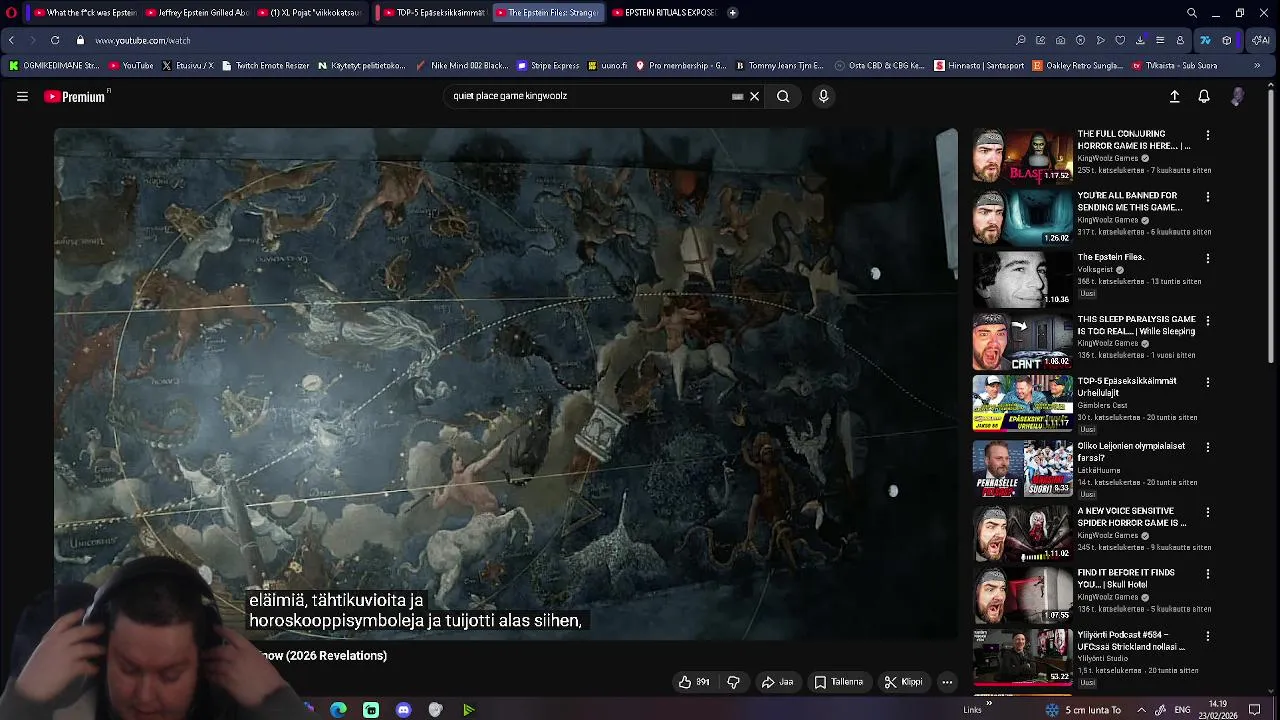This screenshot has width=1280, height=720.
Task: Open thumbnail of The Full Conjuring Horror Game
Action: 1022,155
